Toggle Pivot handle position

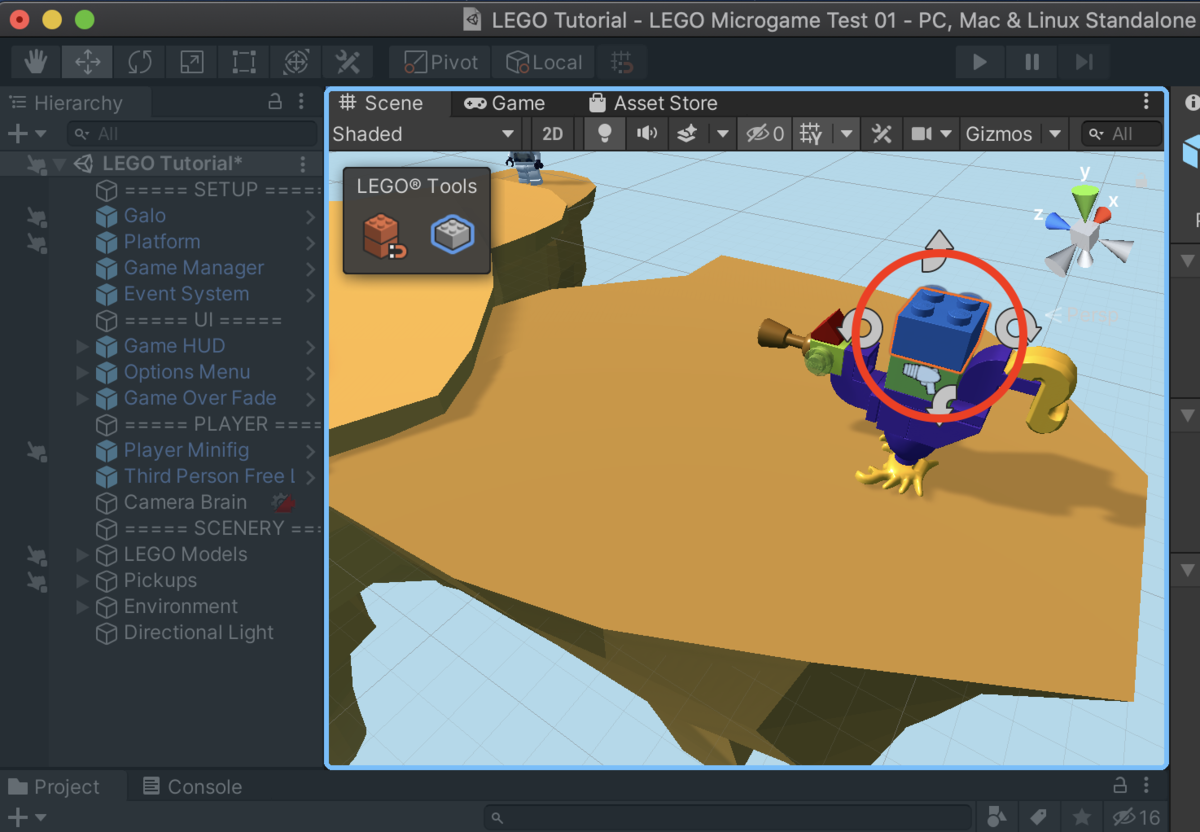click(x=441, y=62)
